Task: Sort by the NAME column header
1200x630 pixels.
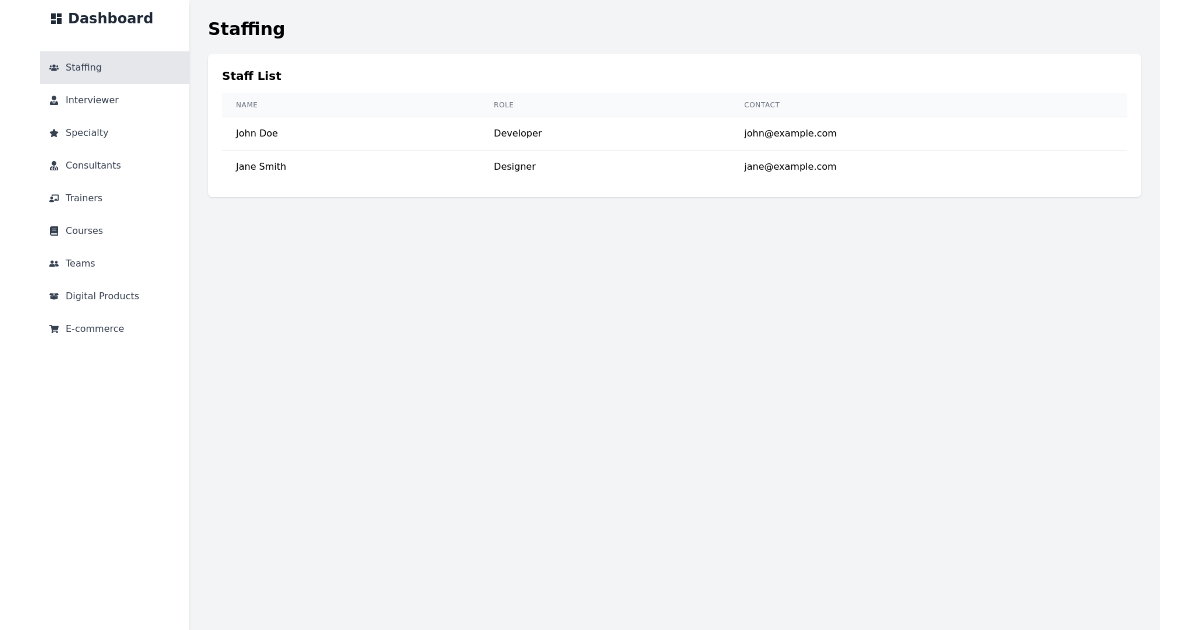Action: [246, 104]
